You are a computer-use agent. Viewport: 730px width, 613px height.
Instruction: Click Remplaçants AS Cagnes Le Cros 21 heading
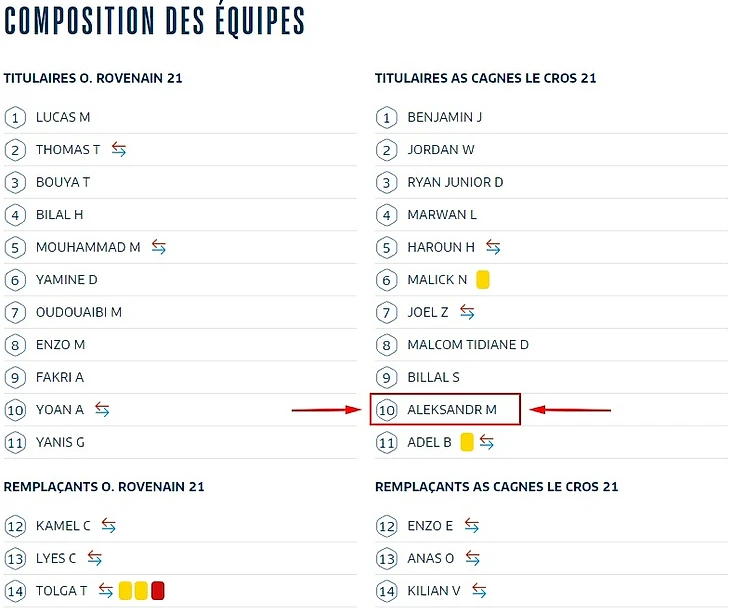[x=496, y=487]
